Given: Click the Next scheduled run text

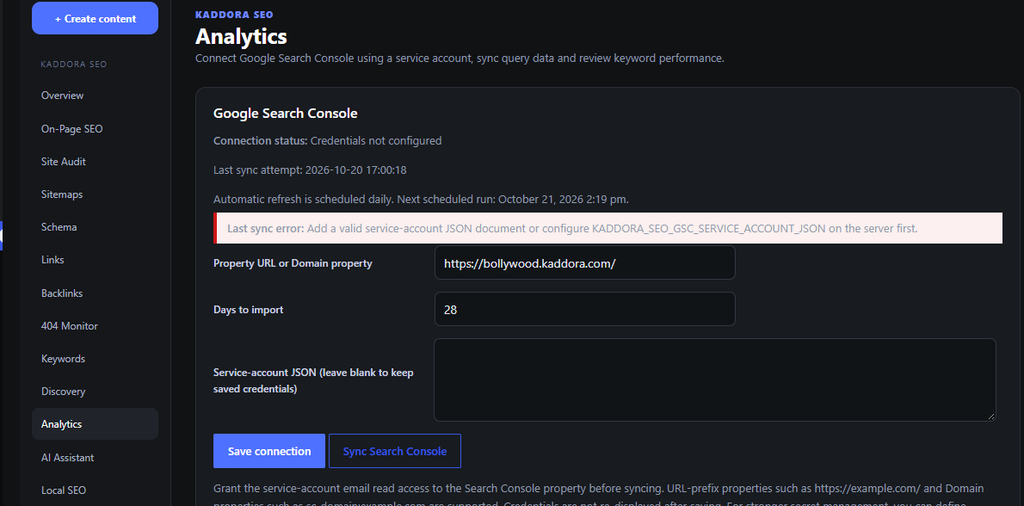Looking at the screenshot, I should [513, 199].
